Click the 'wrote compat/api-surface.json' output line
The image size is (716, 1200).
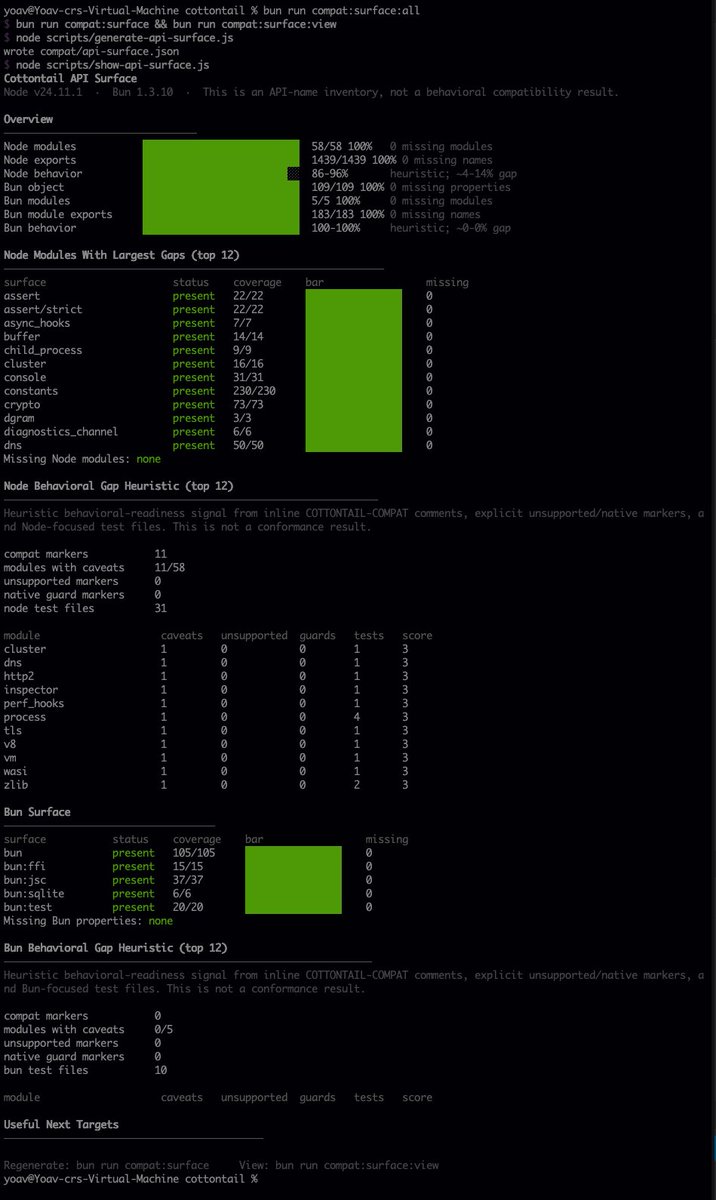[92, 51]
